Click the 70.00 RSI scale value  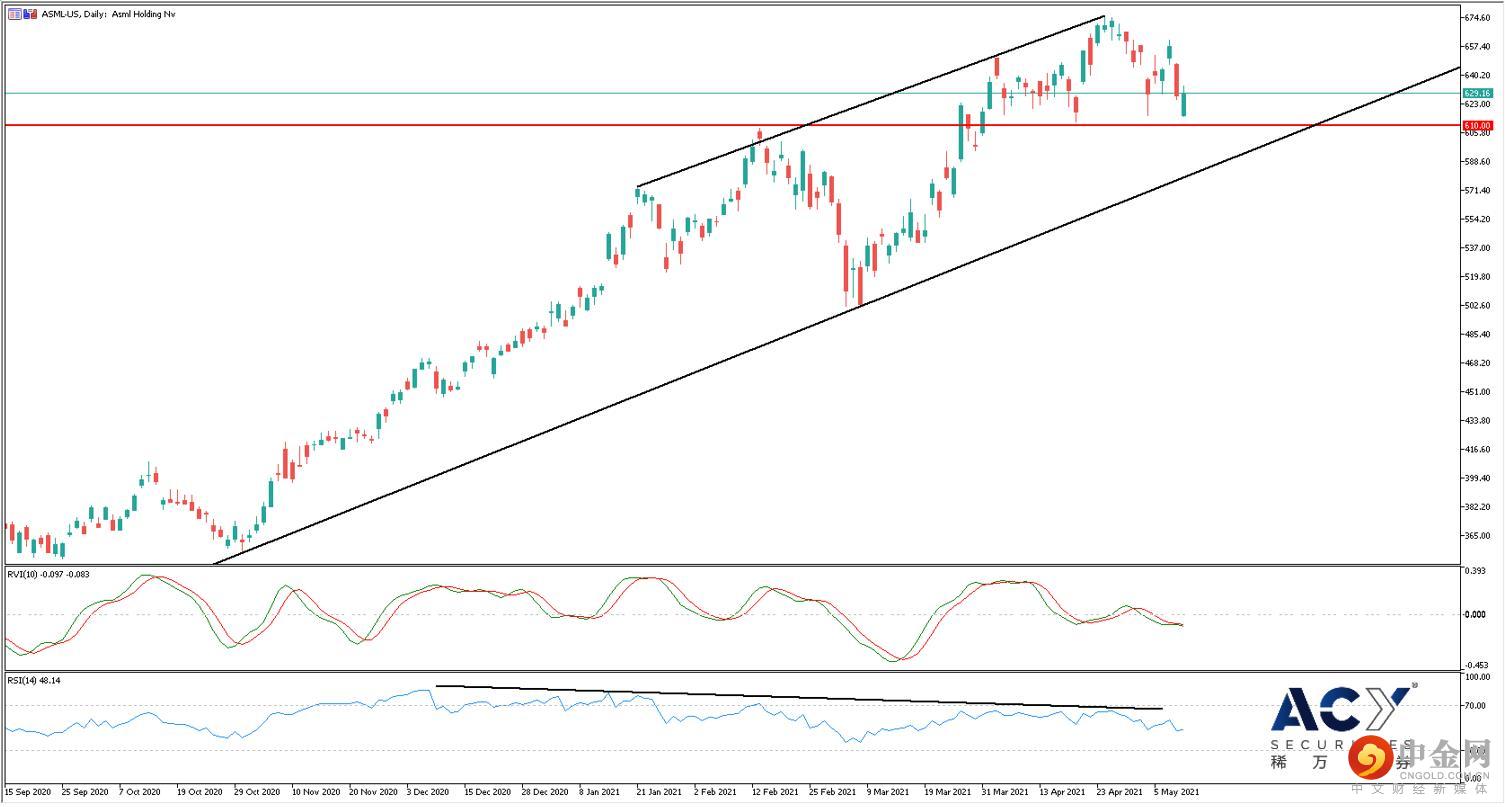pos(1475,706)
